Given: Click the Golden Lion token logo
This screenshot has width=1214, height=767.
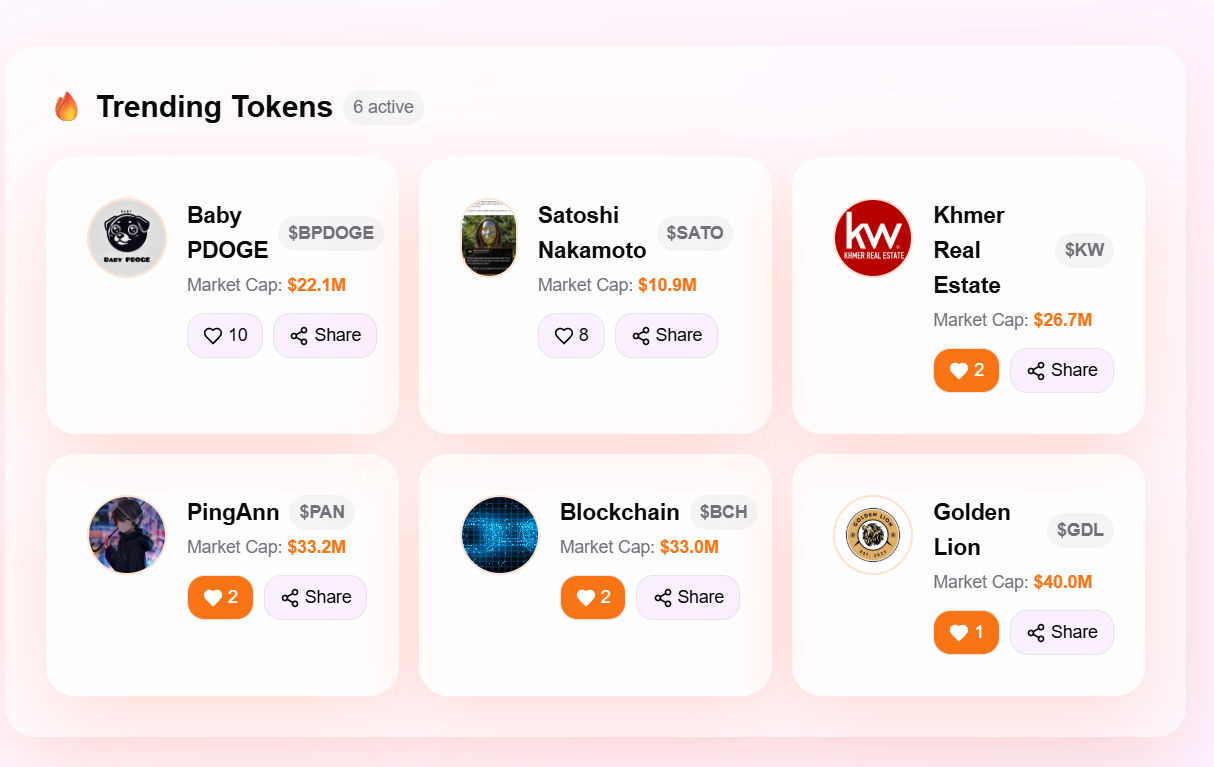Looking at the screenshot, I should [x=873, y=535].
